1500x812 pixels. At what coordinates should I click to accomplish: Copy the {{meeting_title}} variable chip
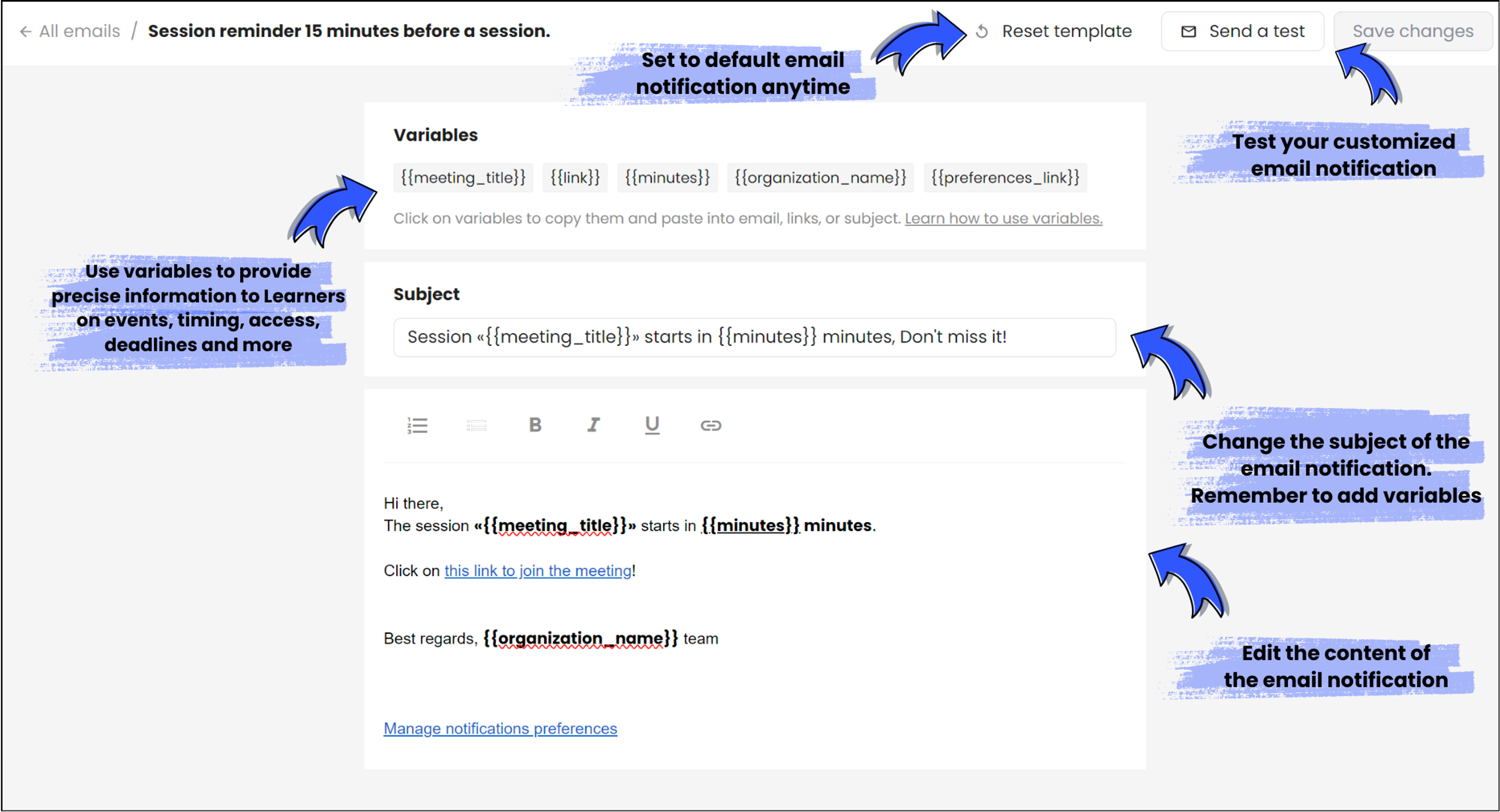click(463, 178)
